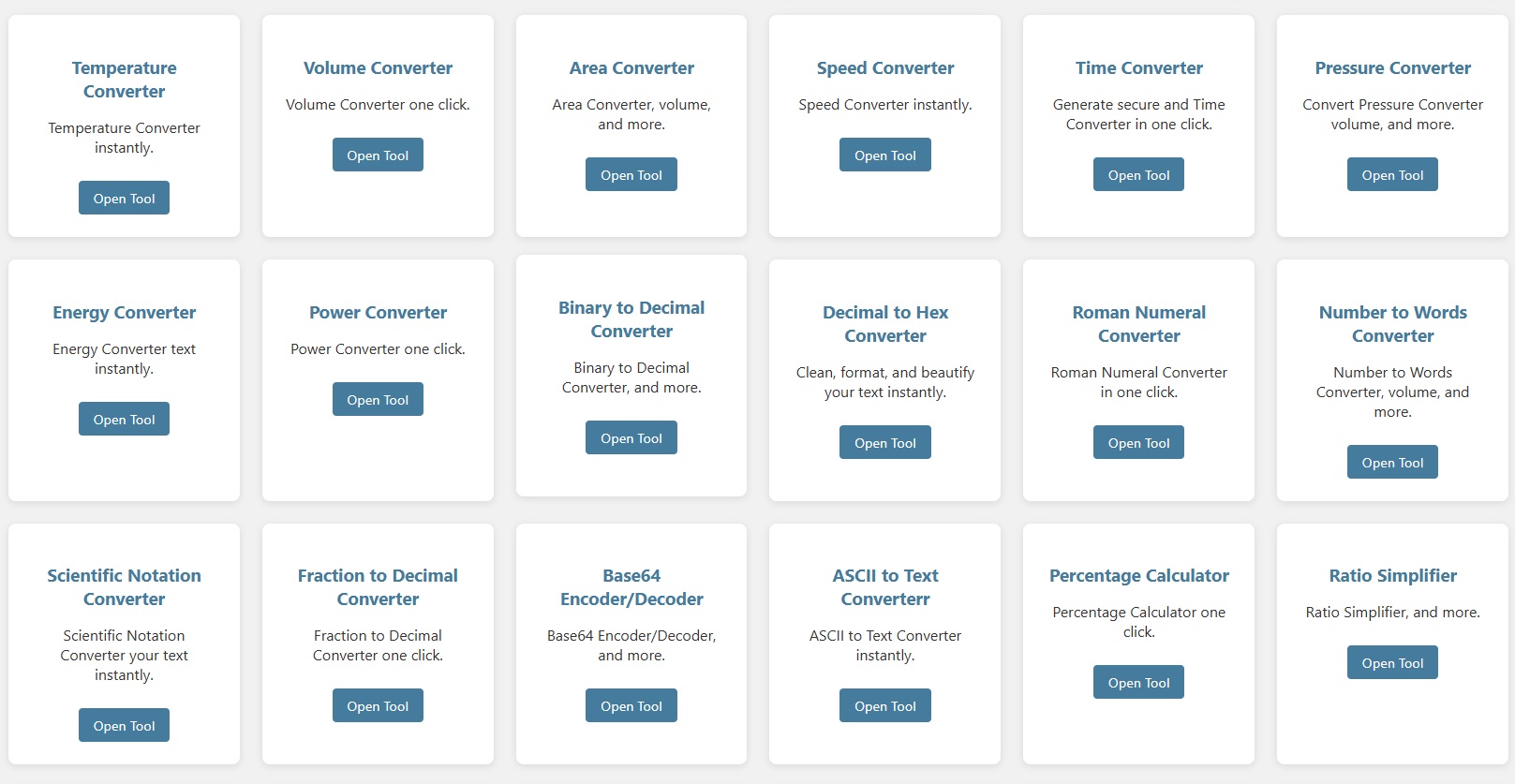
Task: Click Open Tool for Decimal to Hex
Action: point(884,443)
